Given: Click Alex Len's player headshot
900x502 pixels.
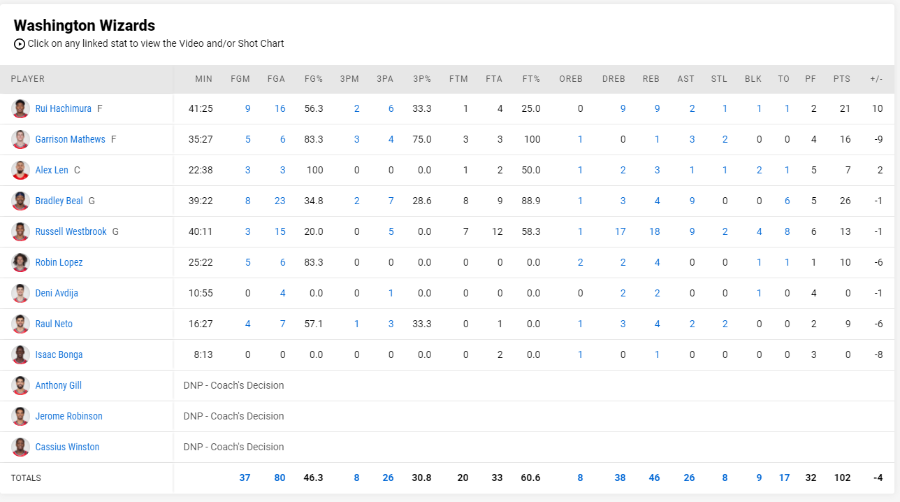Looking at the screenshot, I should point(21,170).
